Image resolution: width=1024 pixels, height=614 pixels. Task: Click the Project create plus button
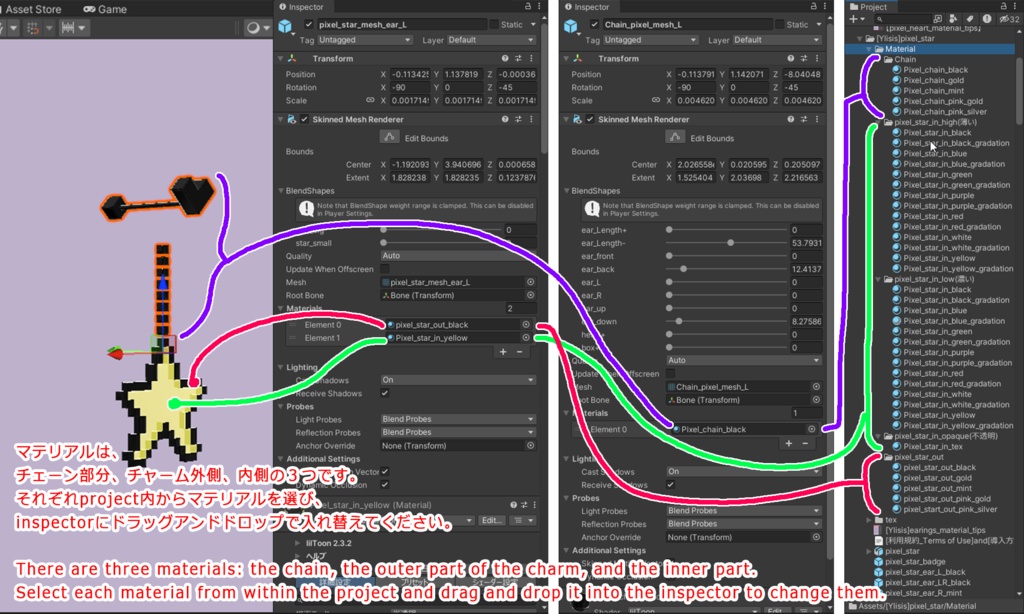853,19
